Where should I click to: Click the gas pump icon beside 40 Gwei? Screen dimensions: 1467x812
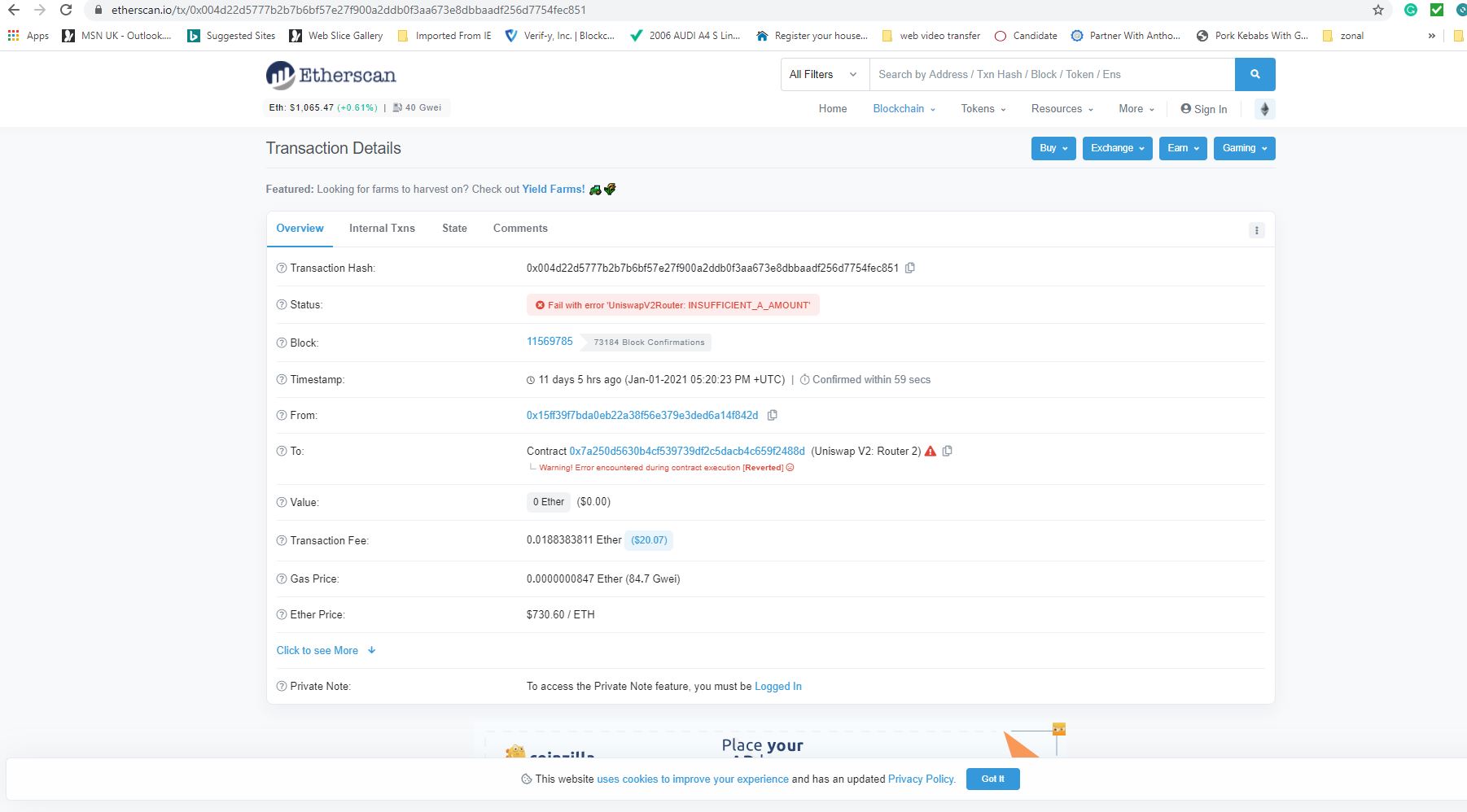[396, 107]
